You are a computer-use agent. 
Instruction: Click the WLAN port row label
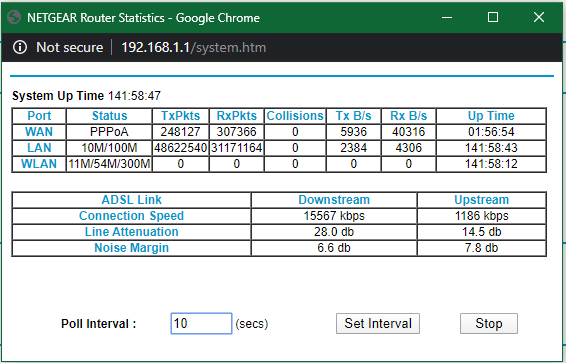[39, 164]
